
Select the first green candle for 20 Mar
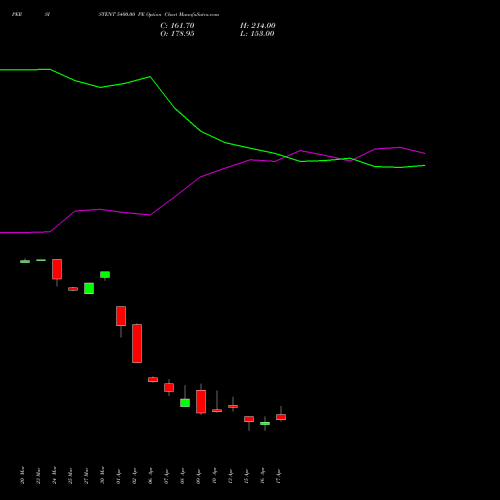tap(25, 261)
